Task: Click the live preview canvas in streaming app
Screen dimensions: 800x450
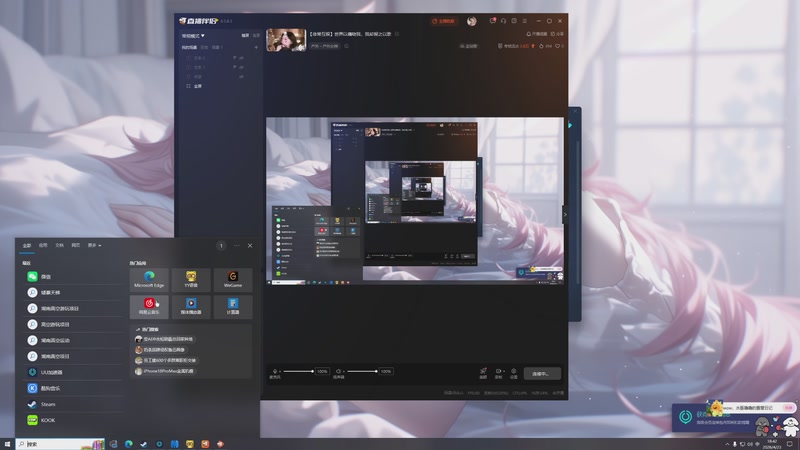Action: [x=415, y=201]
